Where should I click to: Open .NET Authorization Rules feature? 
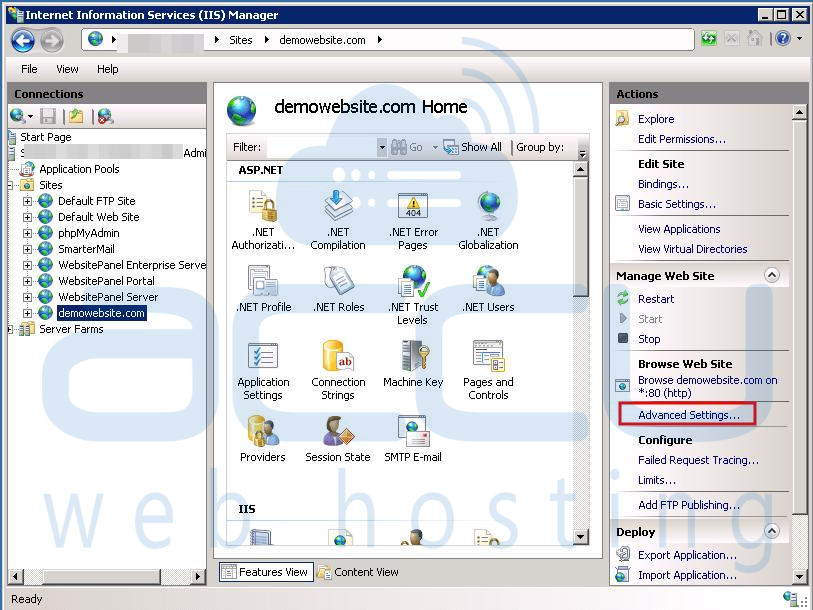(x=263, y=220)
